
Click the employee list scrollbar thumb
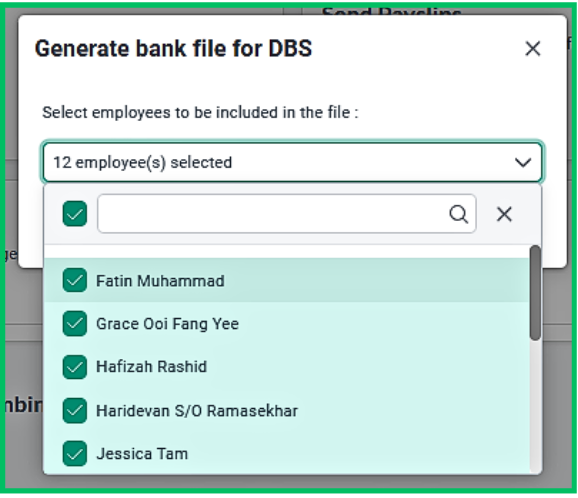[535, 293]
